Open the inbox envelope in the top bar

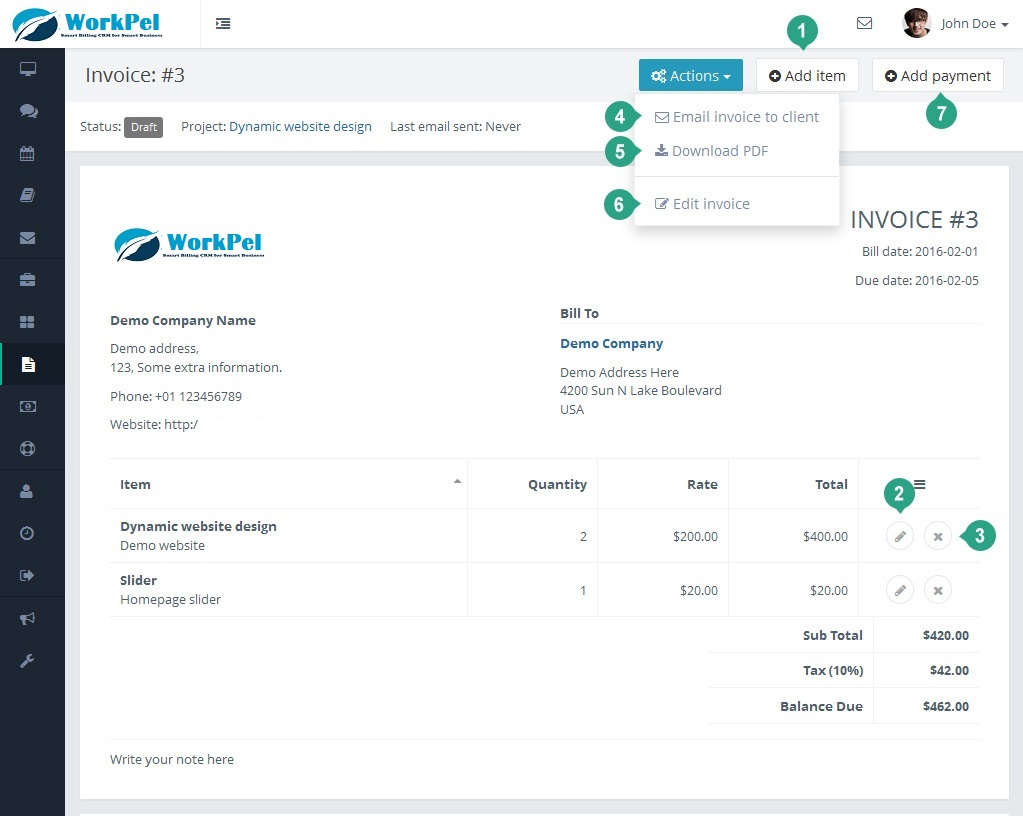pos(864,23)
